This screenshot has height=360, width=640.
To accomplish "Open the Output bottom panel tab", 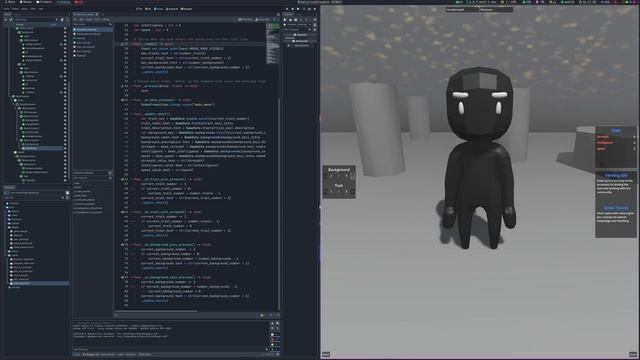I will (76, 354).
